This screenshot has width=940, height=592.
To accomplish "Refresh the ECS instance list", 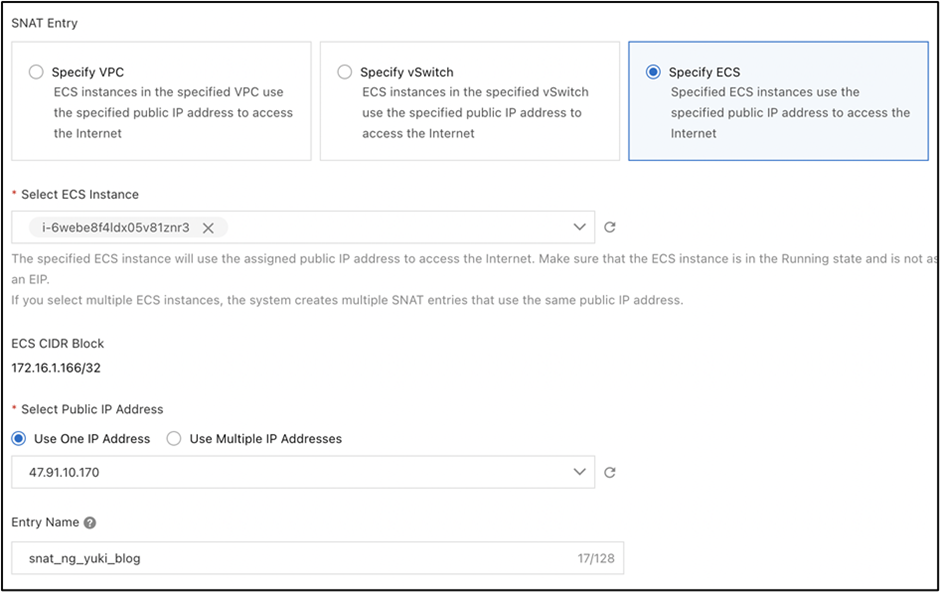I will [610, 228].
